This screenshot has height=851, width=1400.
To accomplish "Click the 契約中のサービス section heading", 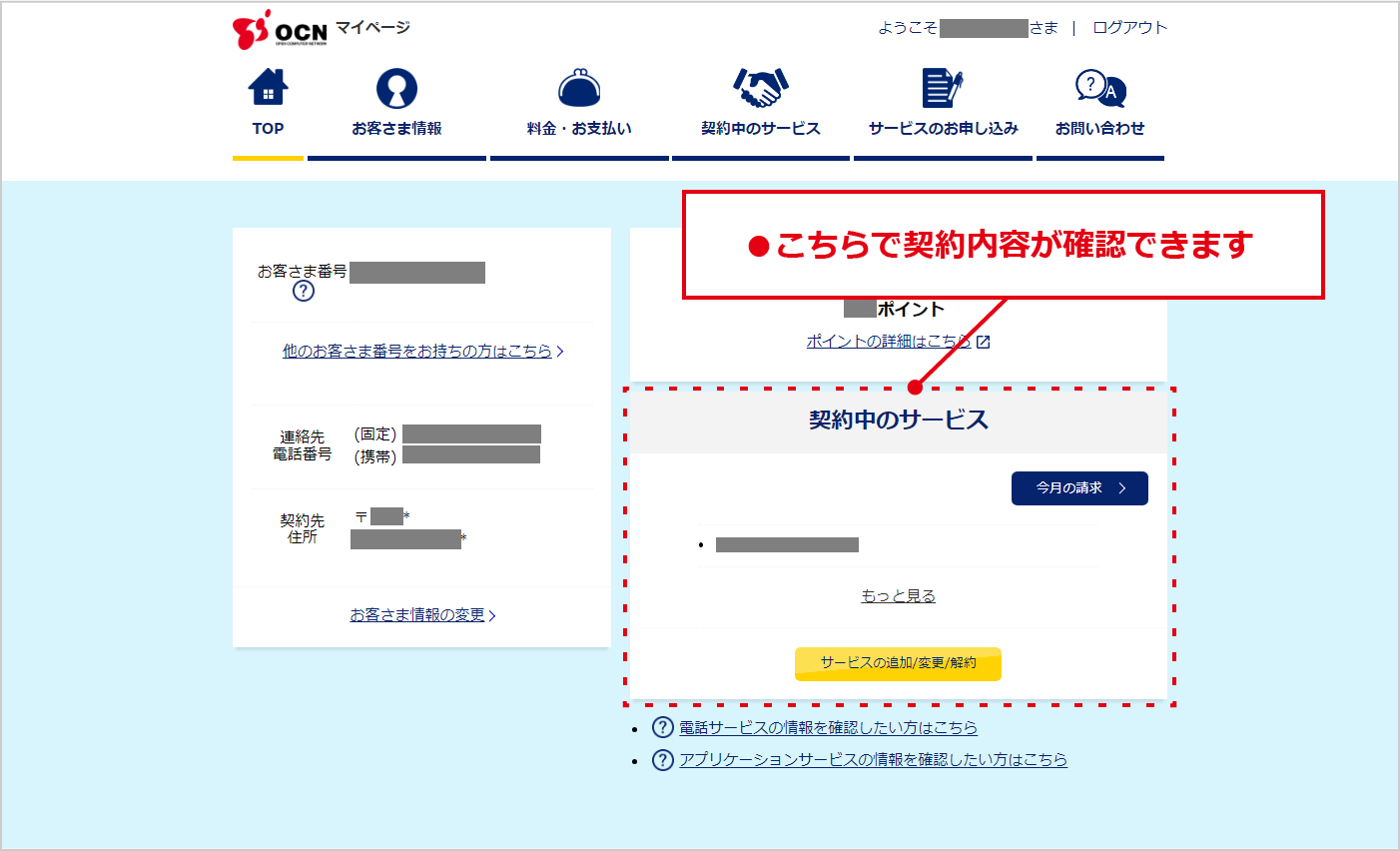I will pyautogui.click(x=899, y=420).
